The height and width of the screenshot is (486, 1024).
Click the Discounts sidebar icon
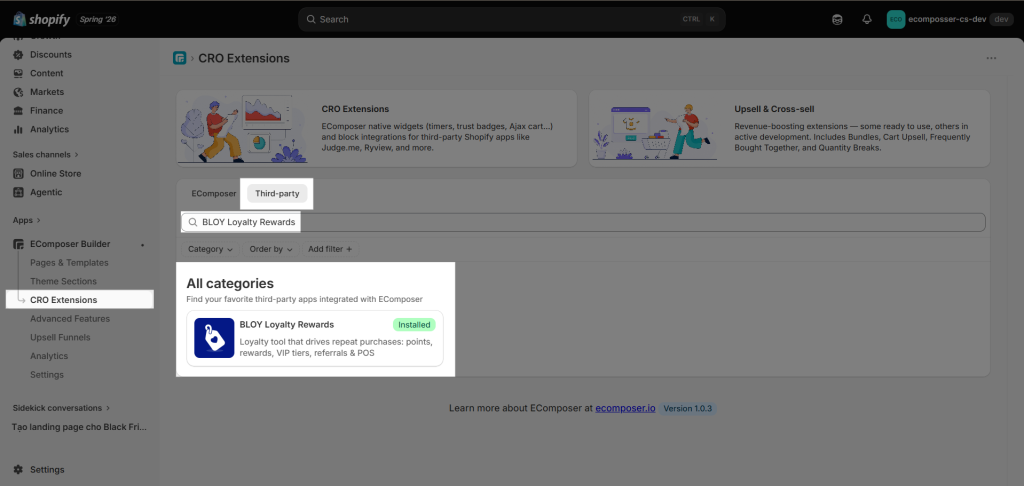coord(18,55)
